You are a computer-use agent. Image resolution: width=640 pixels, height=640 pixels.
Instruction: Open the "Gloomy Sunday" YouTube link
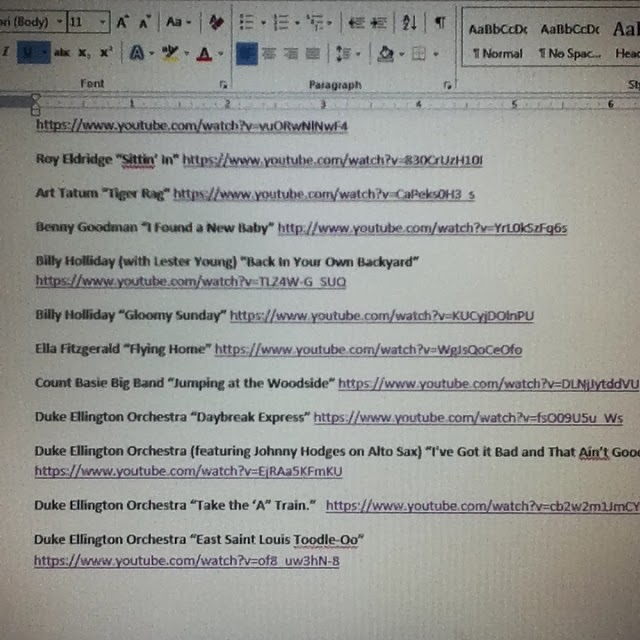tap(382, 316)
